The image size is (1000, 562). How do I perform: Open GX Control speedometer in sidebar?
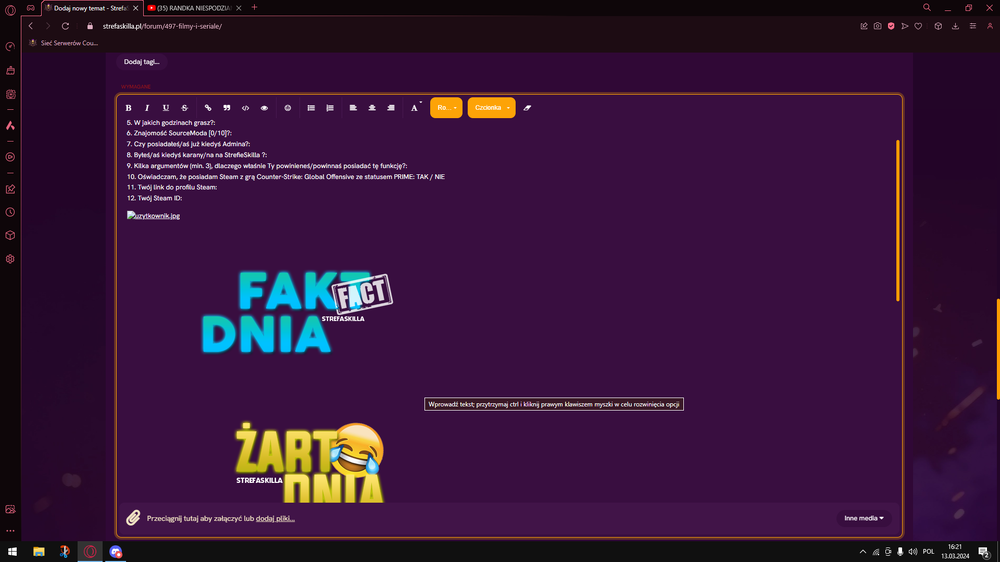point(10,47)
